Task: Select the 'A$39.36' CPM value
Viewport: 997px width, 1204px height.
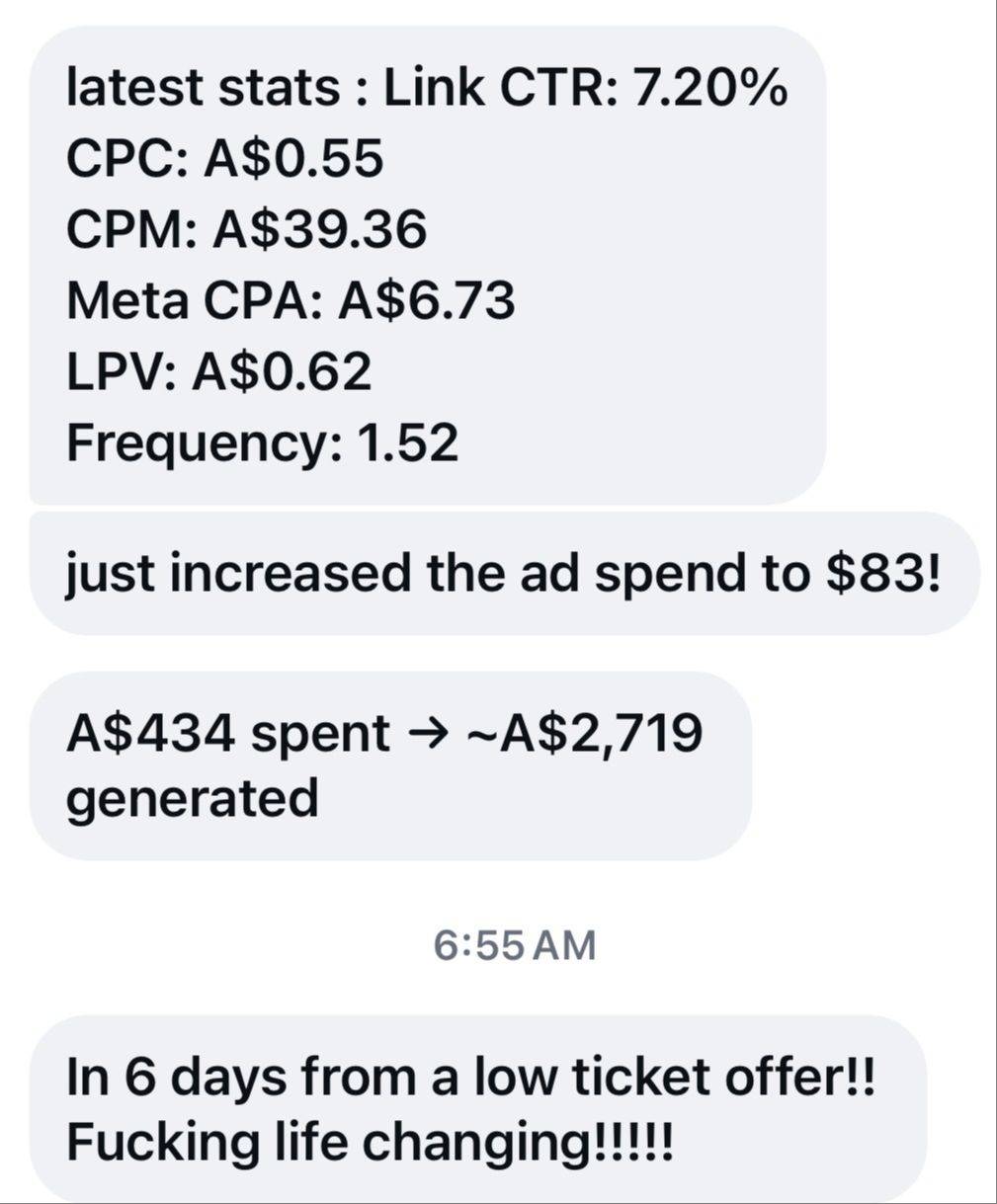Action: [x=319, y=229]
